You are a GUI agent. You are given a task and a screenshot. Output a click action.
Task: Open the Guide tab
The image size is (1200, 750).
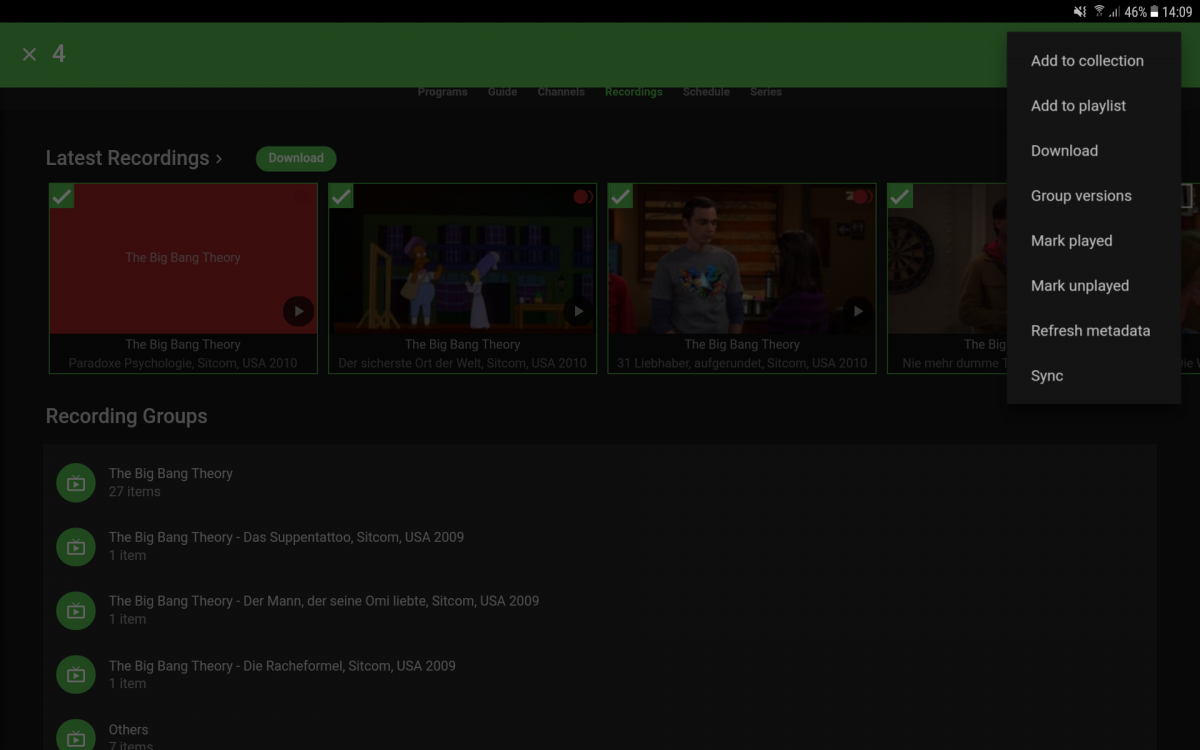click(x=502, y=92)
